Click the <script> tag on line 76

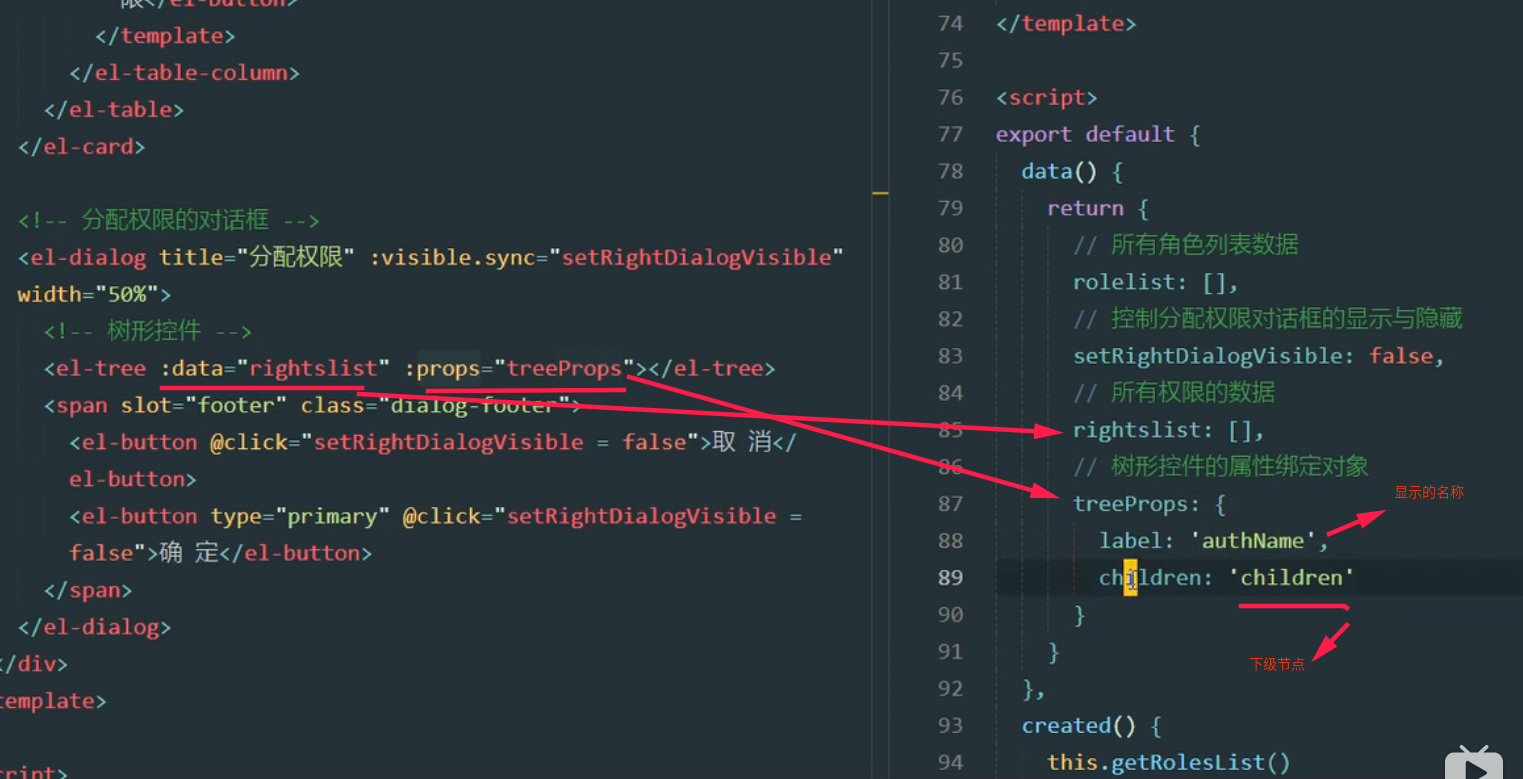click(1047, 97)
